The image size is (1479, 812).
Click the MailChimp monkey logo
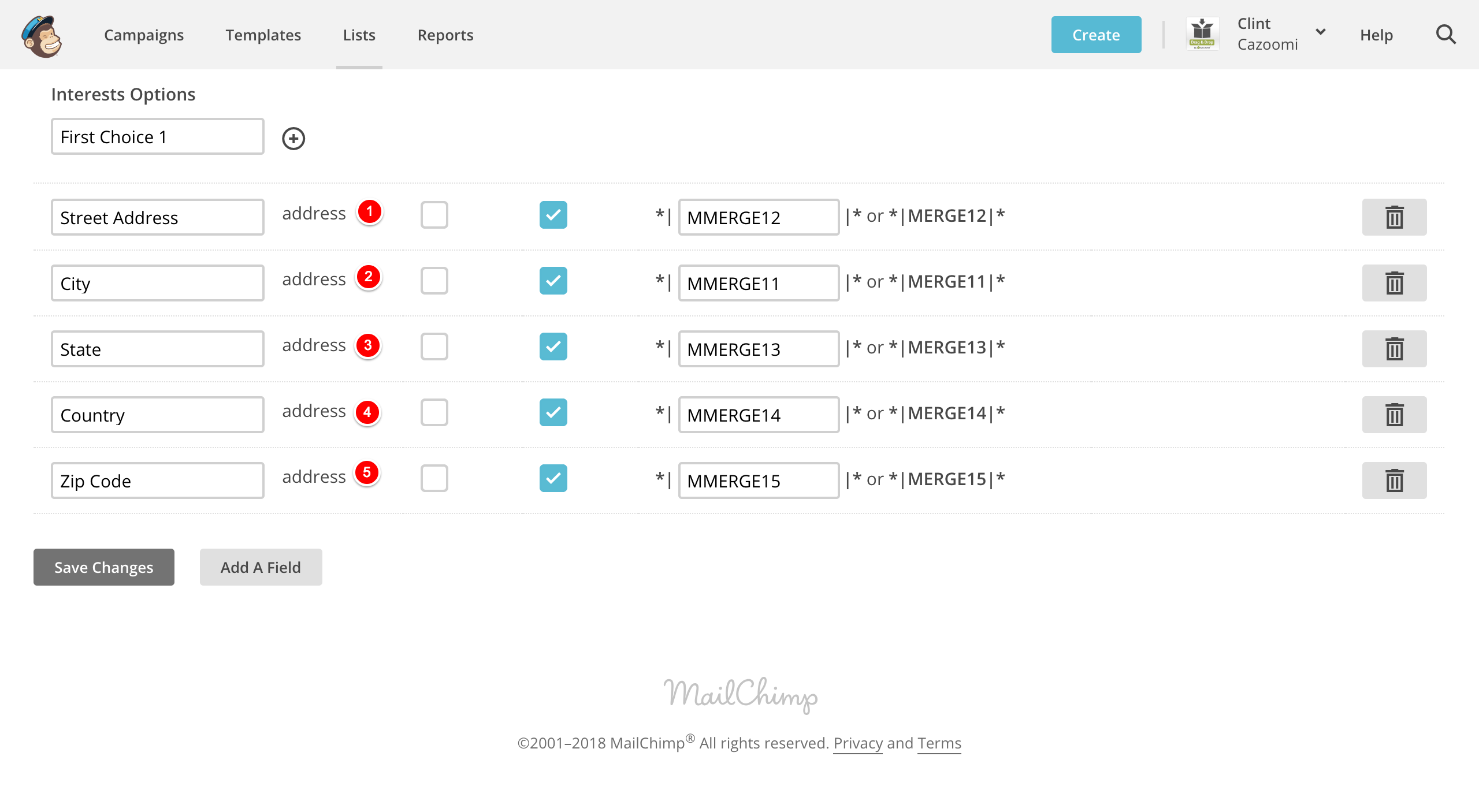(42, 36)
